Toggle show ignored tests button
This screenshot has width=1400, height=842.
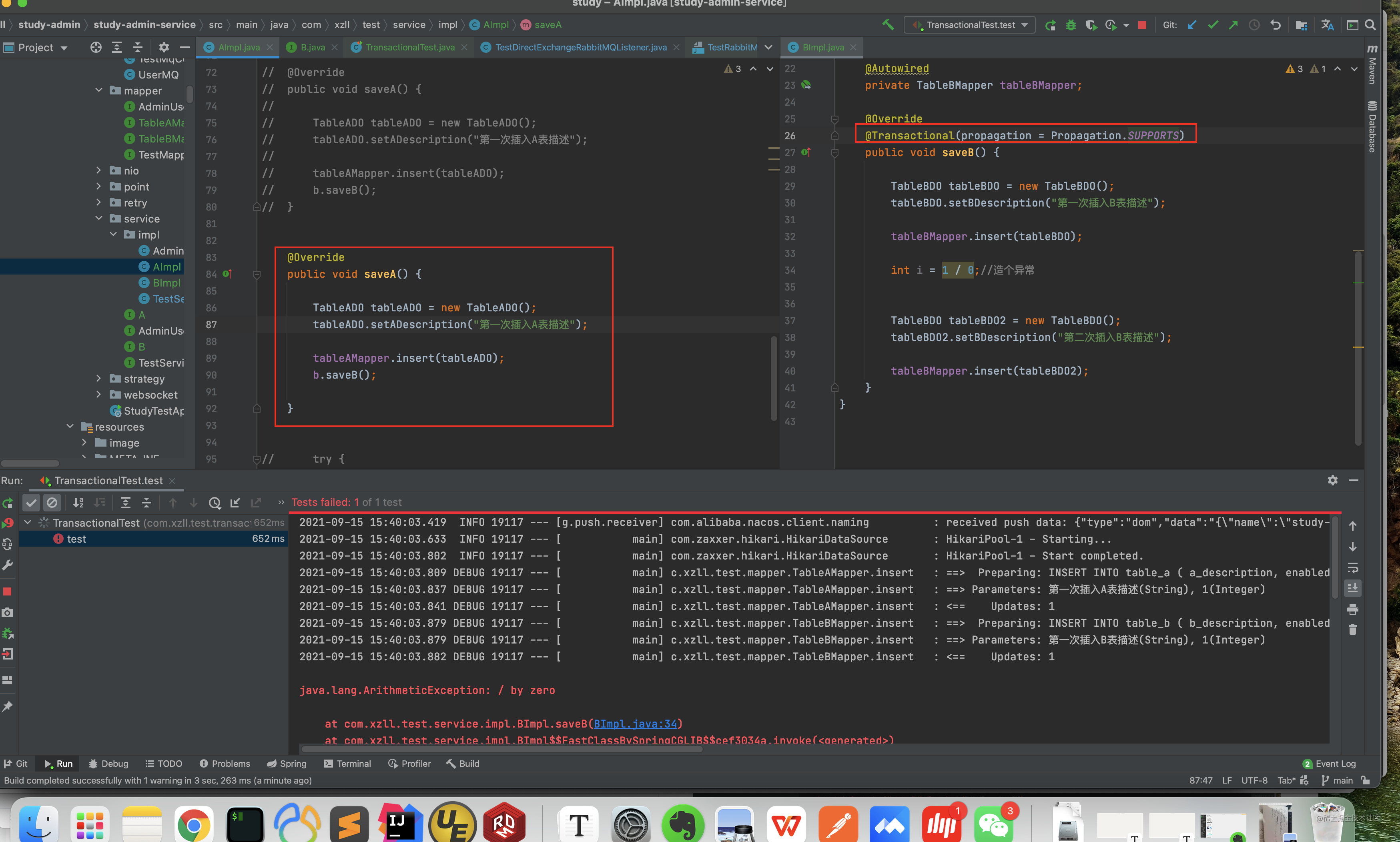tap(52, 503)
